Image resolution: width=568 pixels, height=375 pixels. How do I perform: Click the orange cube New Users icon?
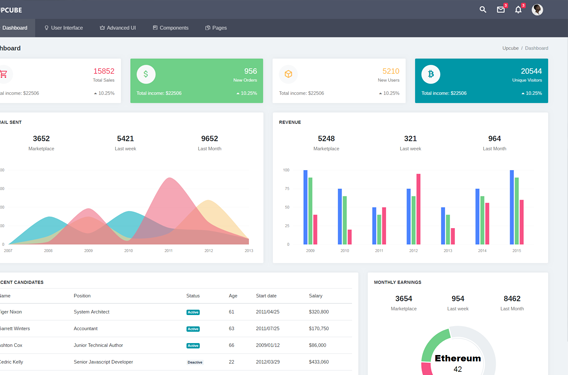click(288, 74)
